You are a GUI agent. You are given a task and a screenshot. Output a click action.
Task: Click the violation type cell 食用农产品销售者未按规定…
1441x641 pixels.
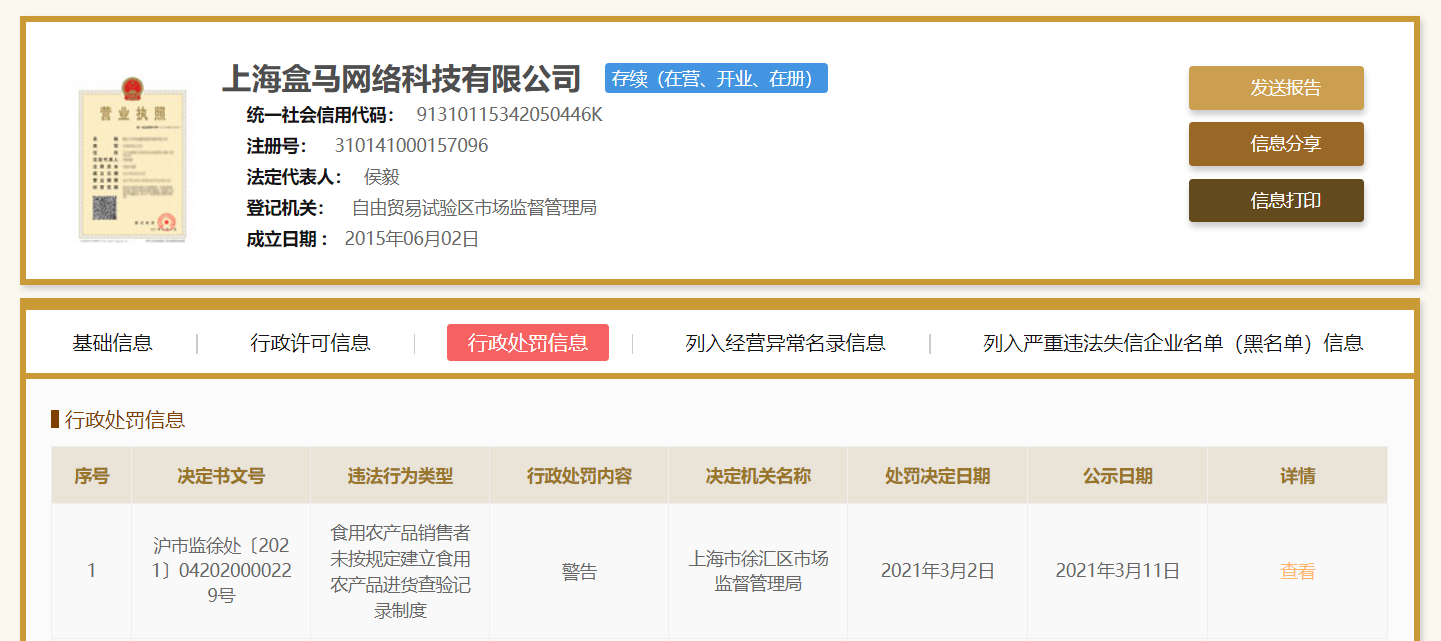pos(400,571)
